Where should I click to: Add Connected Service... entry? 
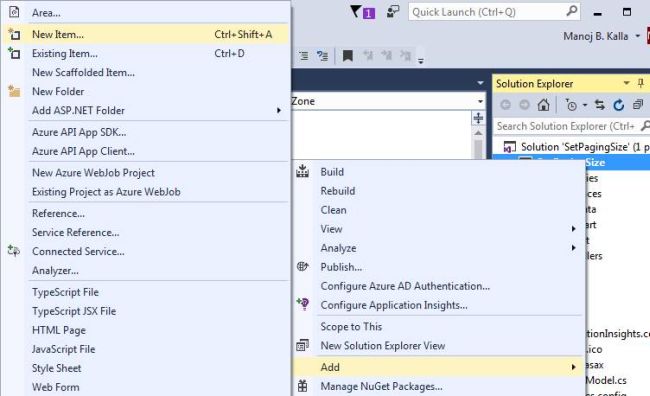[x=145, y=252]
